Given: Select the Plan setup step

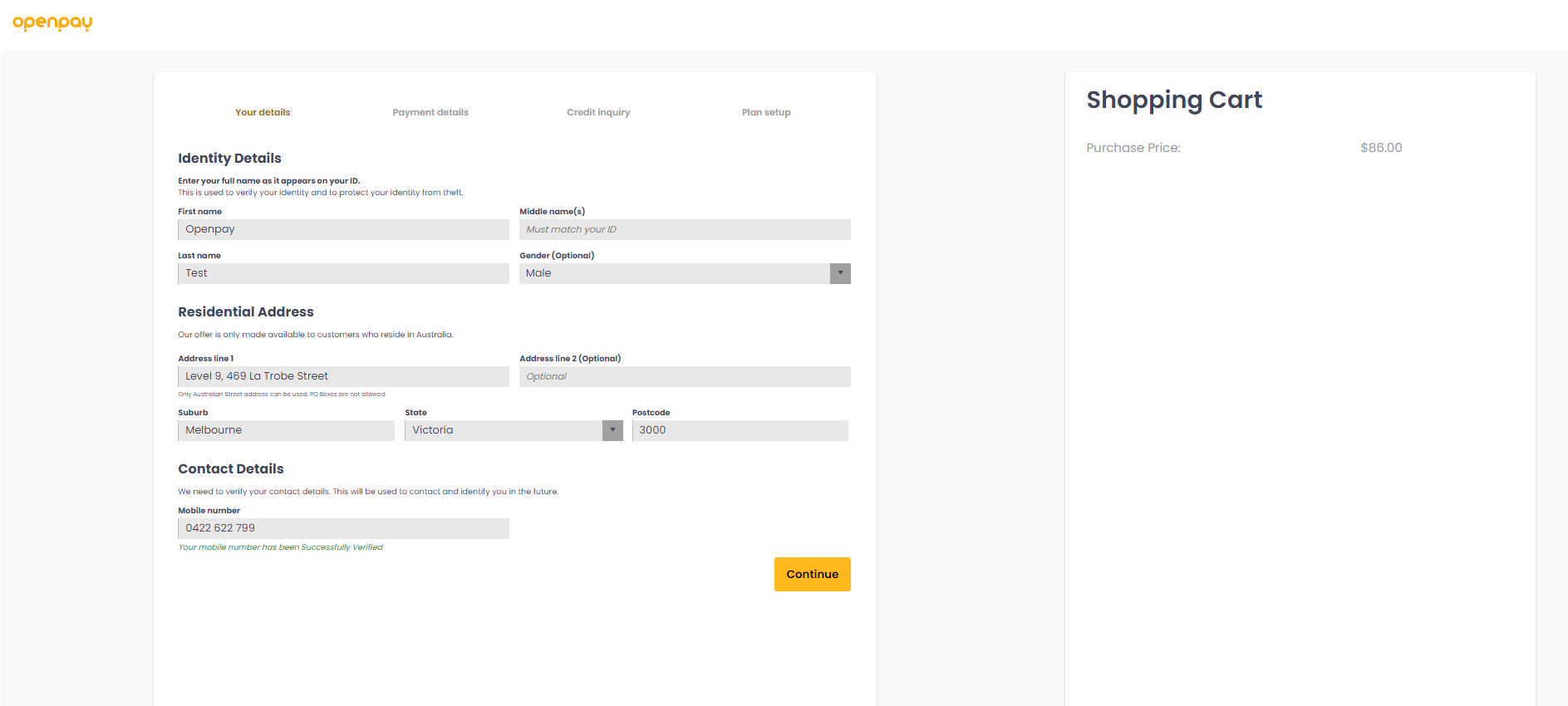Looking at the screenshot, I should [x=766, y=112].
